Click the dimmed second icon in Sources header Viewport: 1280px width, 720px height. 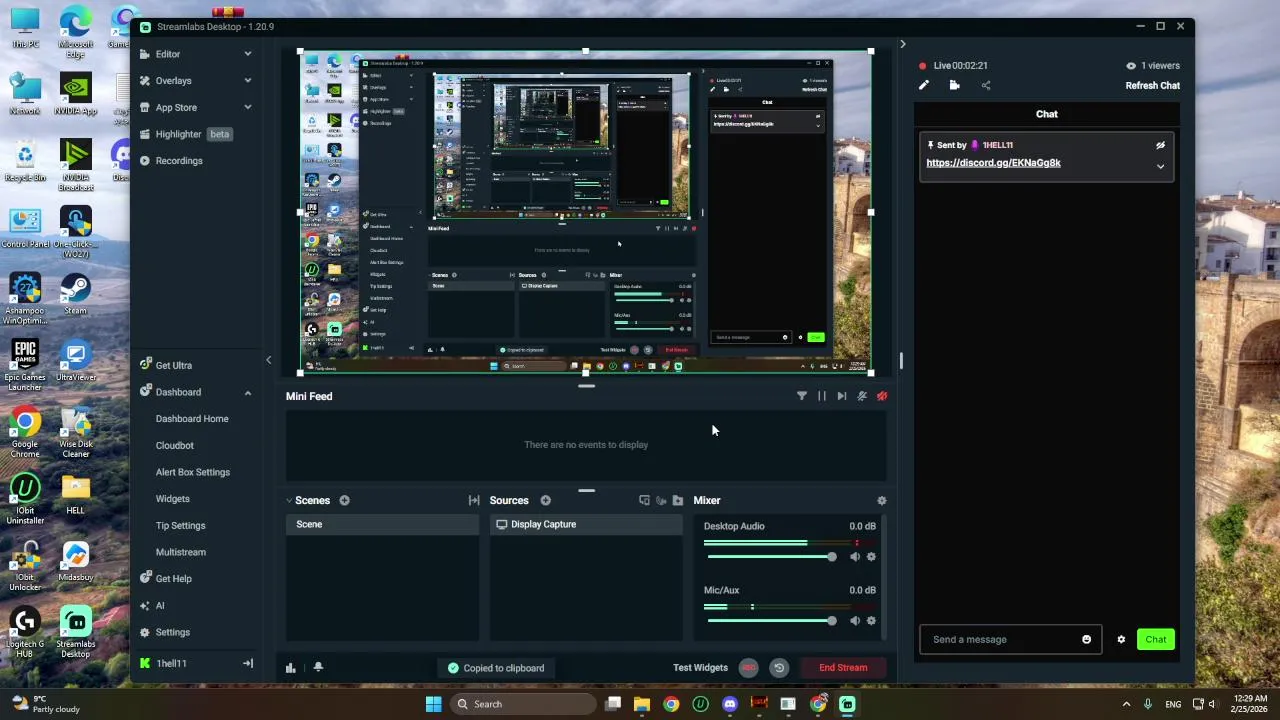tap(661, 500)
